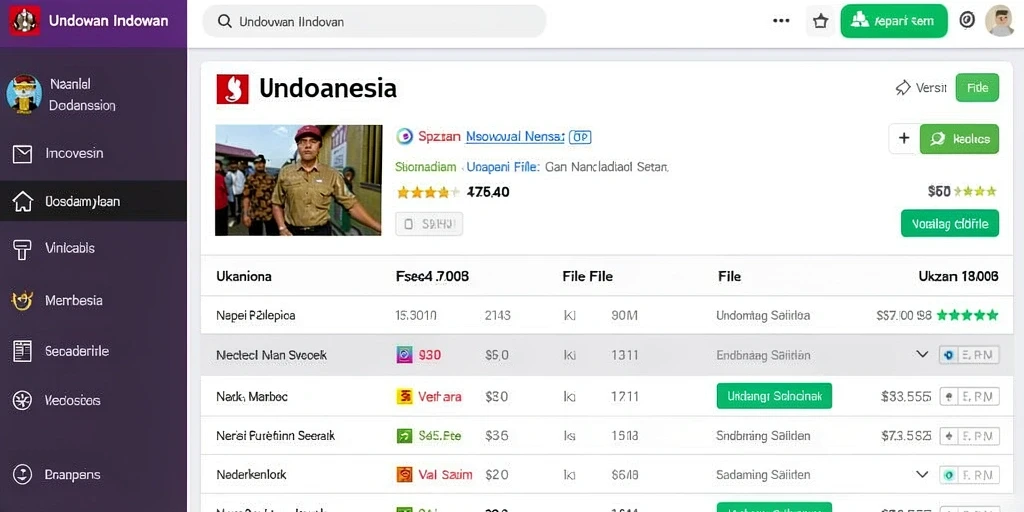Select Uosdamylaan sidebar item
The width and height of the screenshot is (1024, 512).
coord(93,201)
